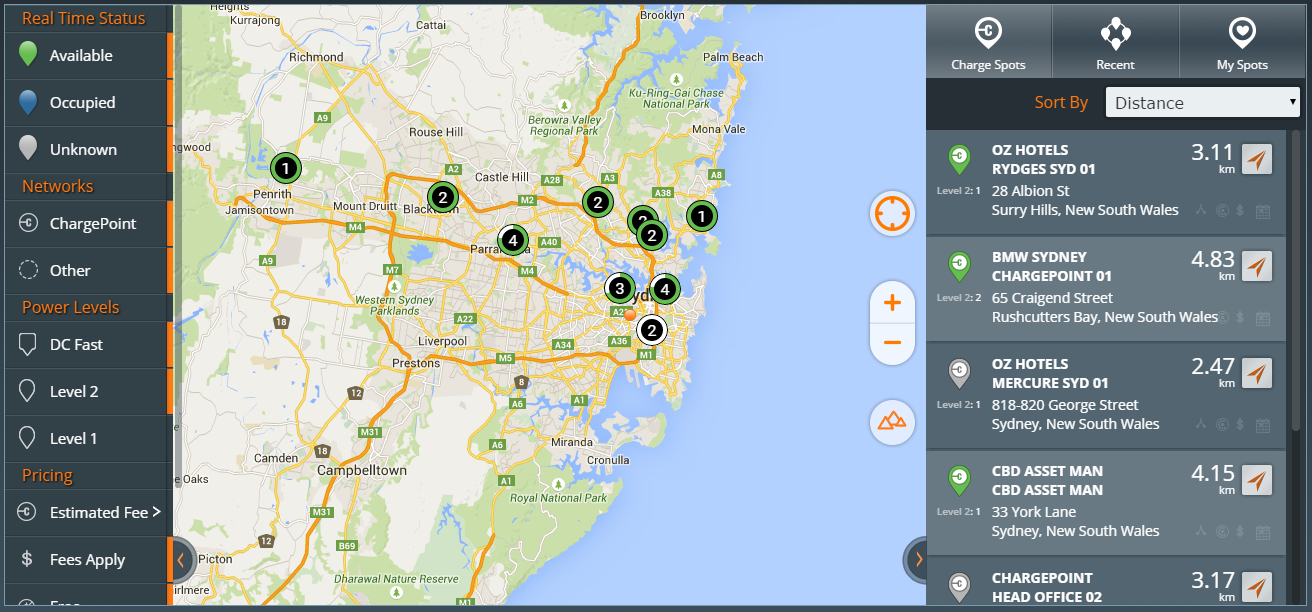Toggle the DC Fast power filter
The image size is (1312, 612).
(x=88, y=345)
